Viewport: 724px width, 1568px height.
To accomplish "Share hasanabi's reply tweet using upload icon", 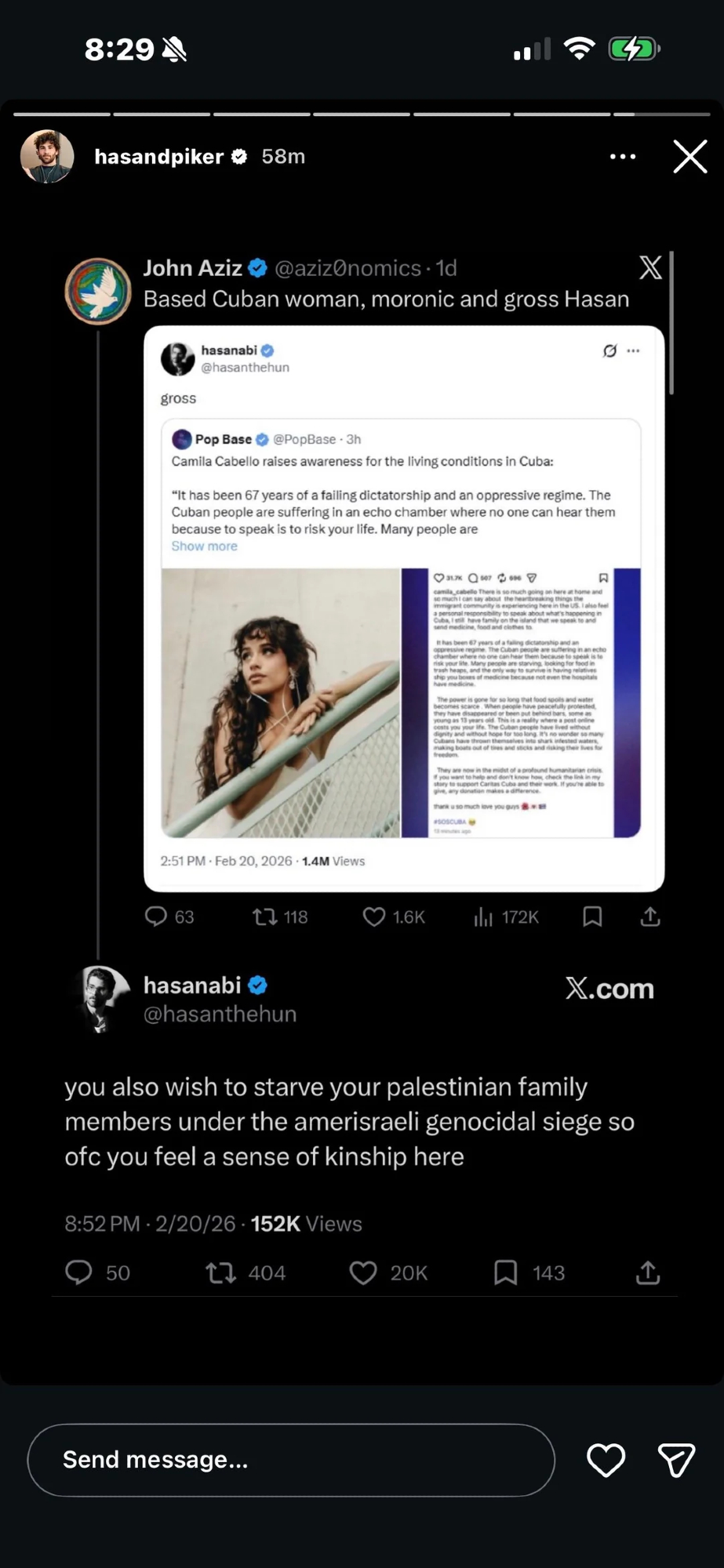I will coord(648,1272).
